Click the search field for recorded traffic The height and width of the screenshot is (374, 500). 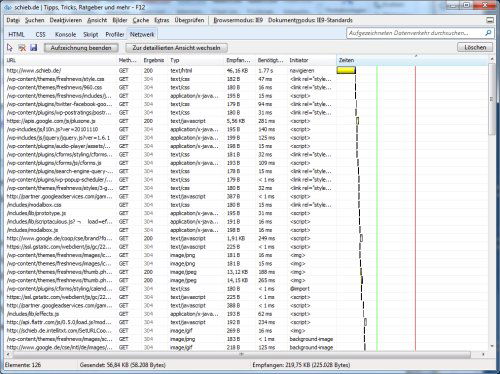coord(415,33)
